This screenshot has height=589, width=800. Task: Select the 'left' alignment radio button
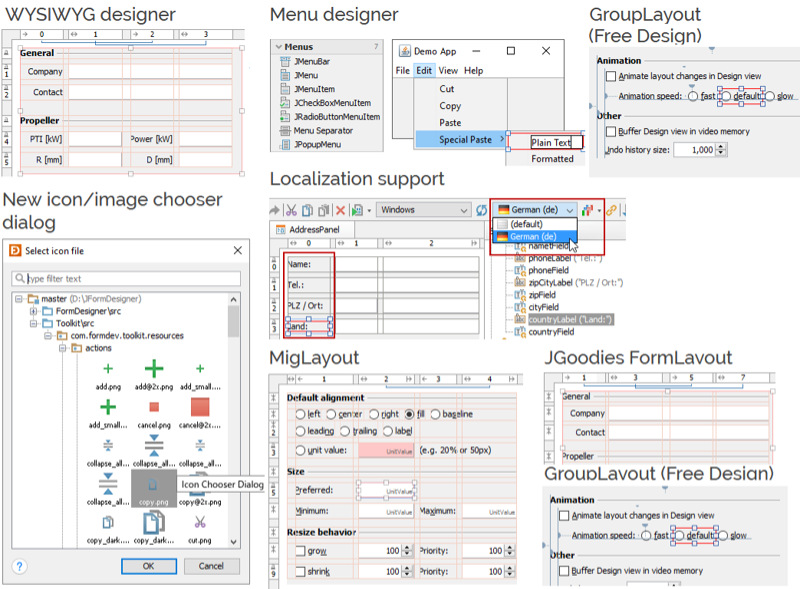tap(300, 414)
